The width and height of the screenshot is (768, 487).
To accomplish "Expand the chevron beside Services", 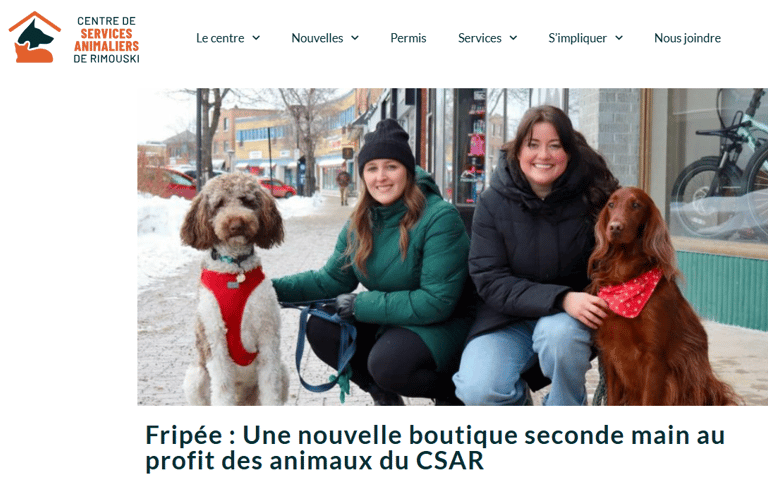I will (x=513, y=38).
